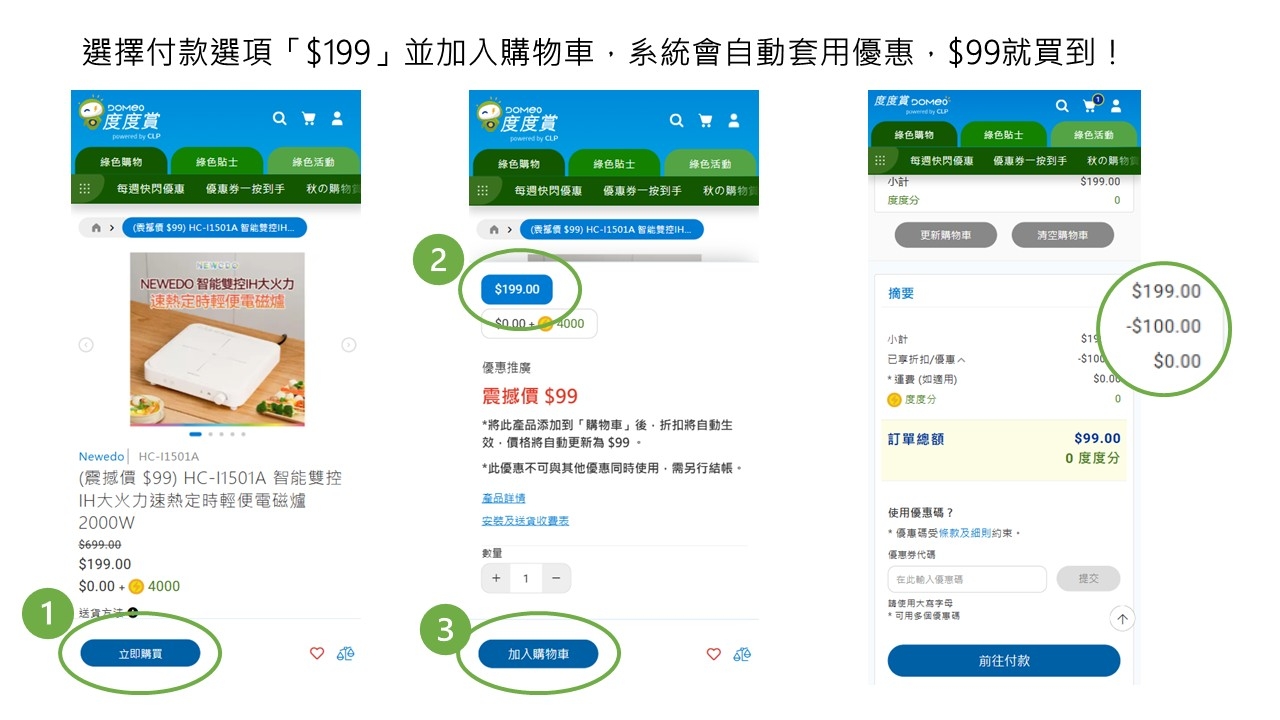This screenshot has width=1280, height=720.
Task: Open the user account icon in the middle screenshot
Action: pyautogui.click(x=734, y=120)
